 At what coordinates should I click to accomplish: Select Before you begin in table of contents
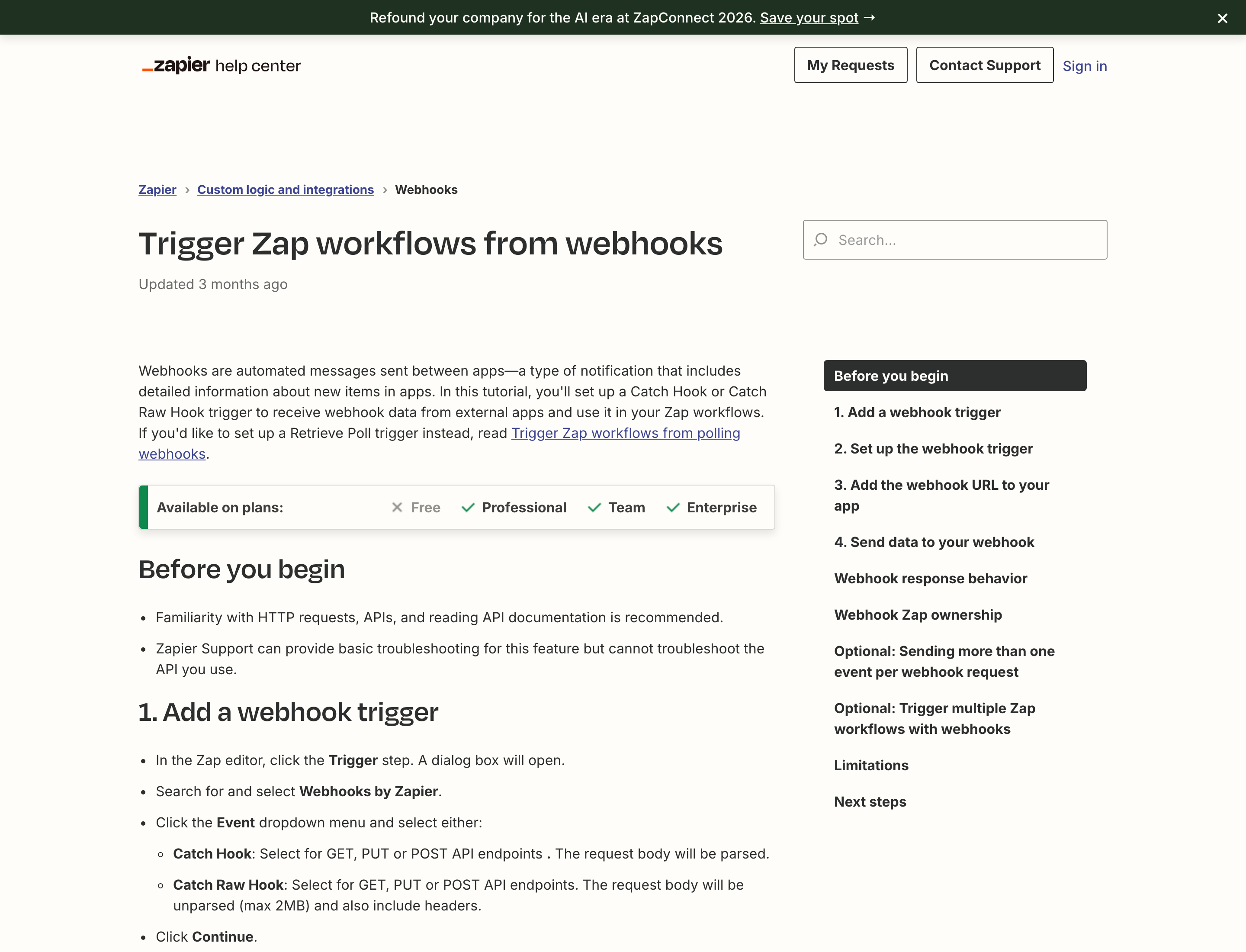click(955, 376)
